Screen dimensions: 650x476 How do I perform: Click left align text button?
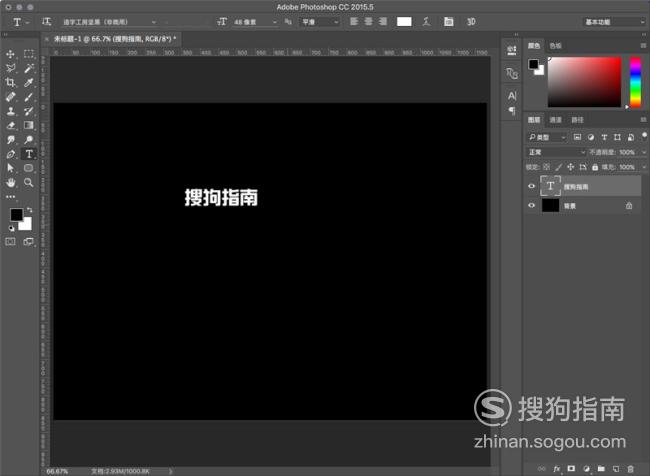click(354, 22)
